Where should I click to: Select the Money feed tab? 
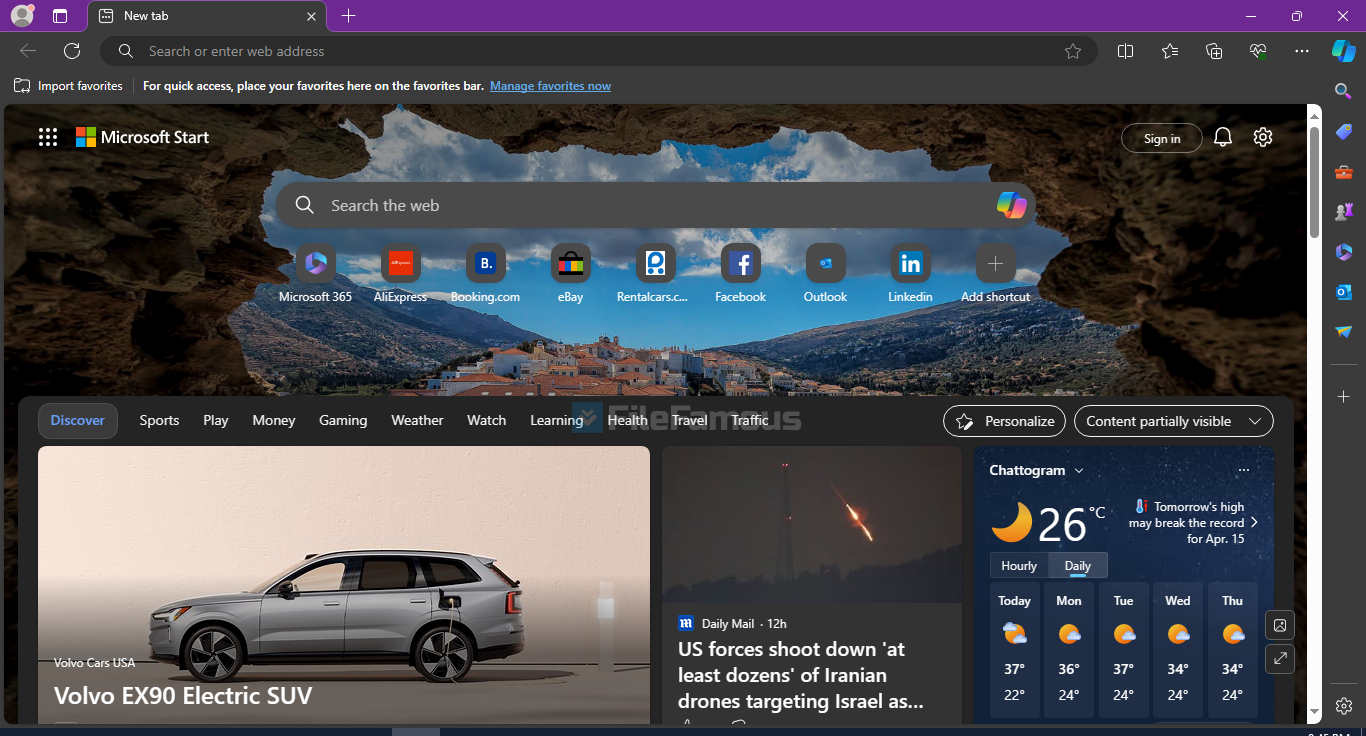pyautogui.click(x=274, y=421)
